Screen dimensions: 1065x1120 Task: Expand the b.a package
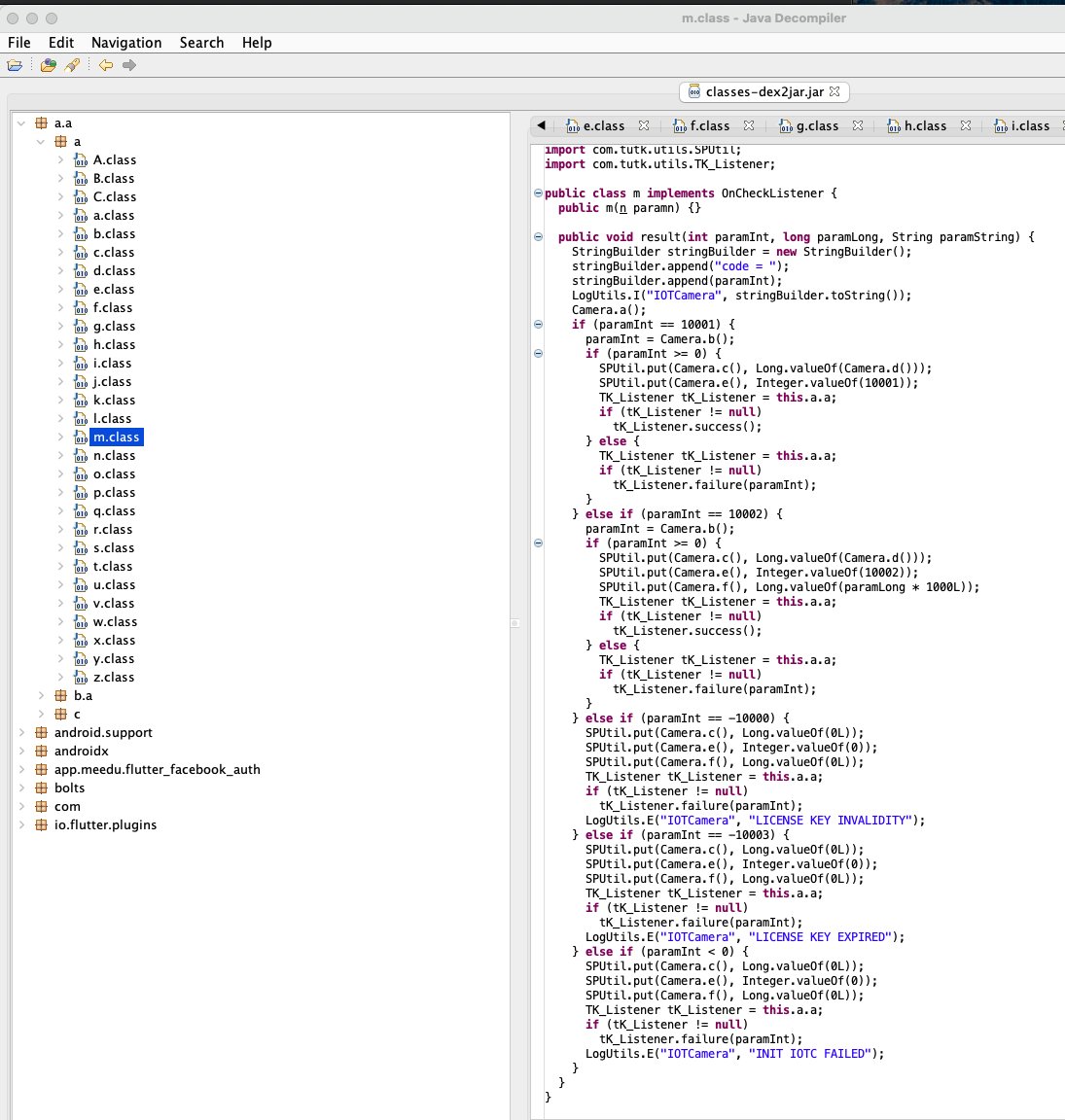(41, 696)
